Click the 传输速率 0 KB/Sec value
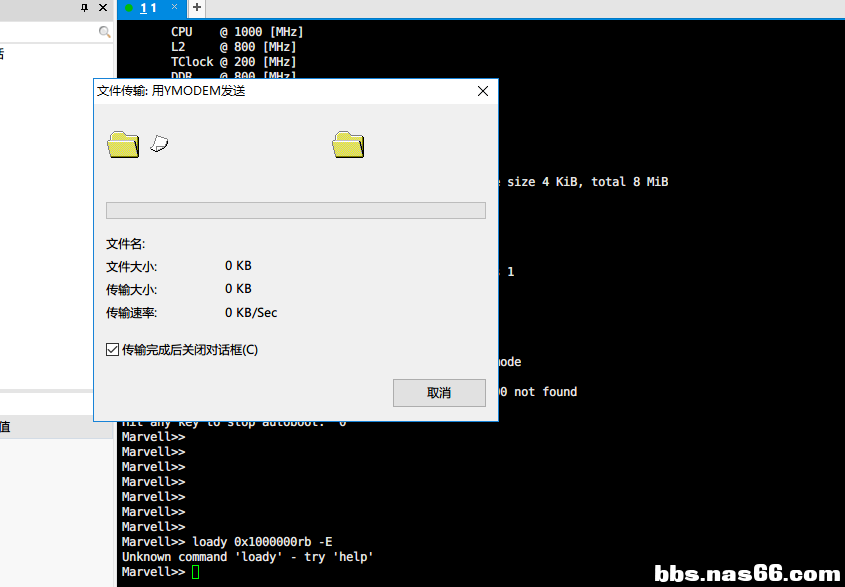845x587 pixels. pyautogui.click(x=251, y=313)
